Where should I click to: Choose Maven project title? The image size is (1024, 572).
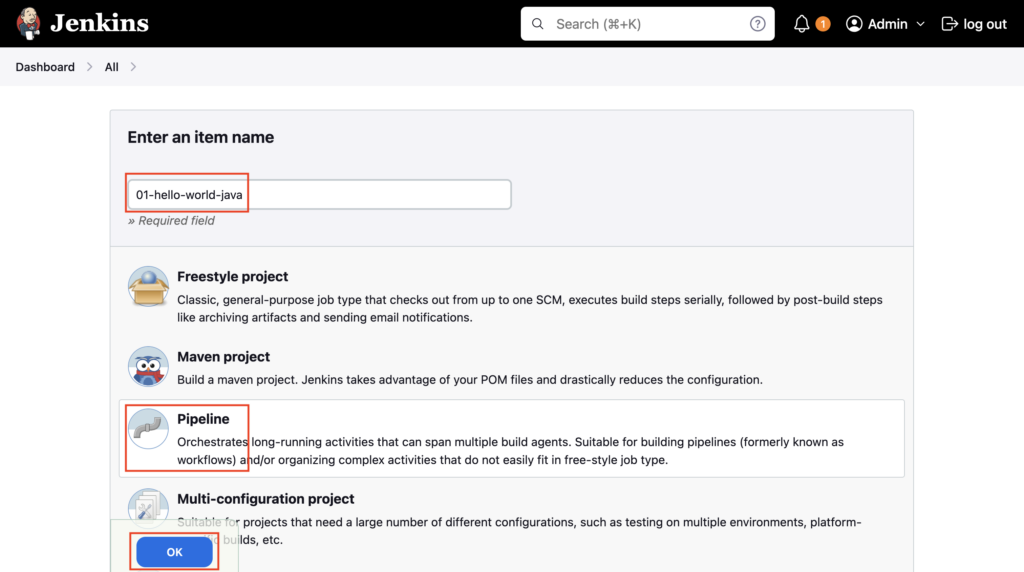[x=223, y=357]
